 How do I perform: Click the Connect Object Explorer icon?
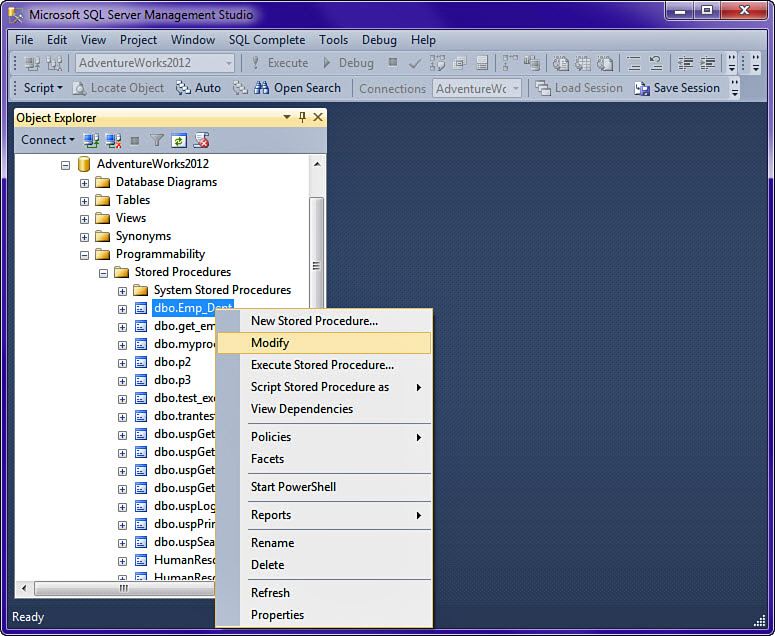coord(92,141)
